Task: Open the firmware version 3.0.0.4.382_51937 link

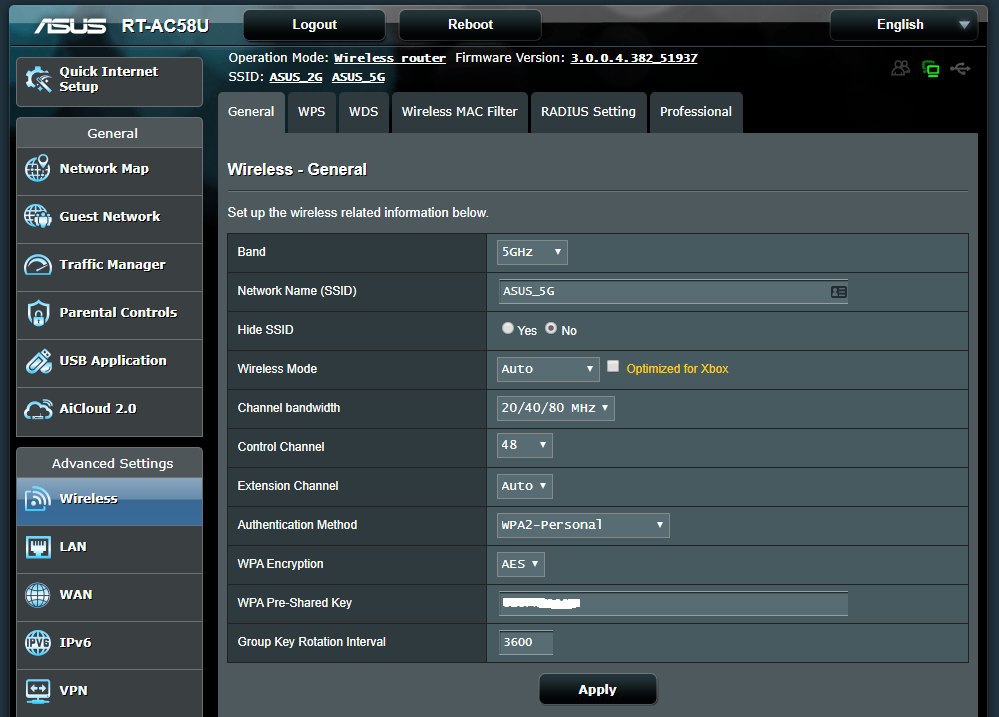Action: pos(634,58)
